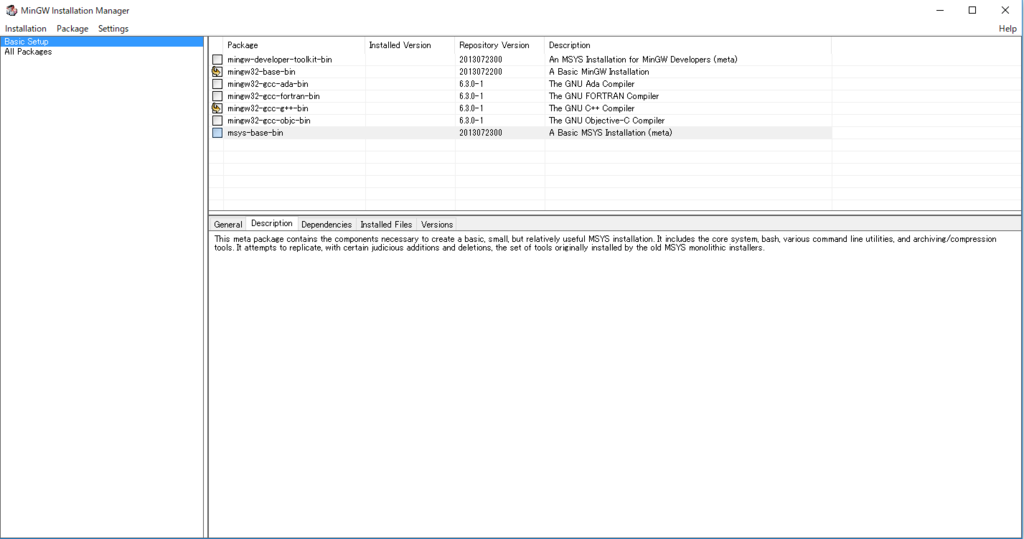Sort by Repository Version column header
The width and height of the screenshot is (1024, 539).
500,45
